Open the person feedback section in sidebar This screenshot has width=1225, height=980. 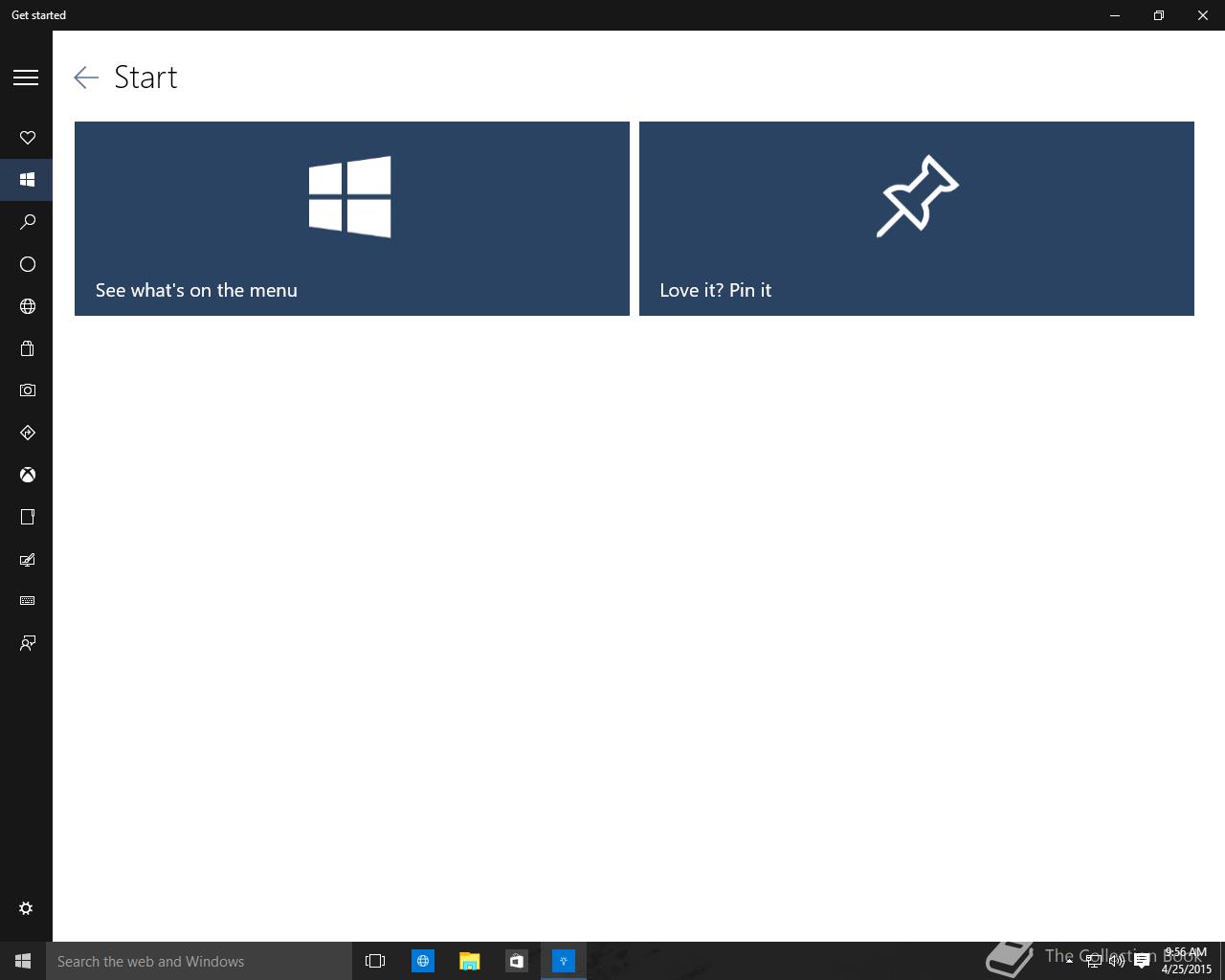click(27, 643)
